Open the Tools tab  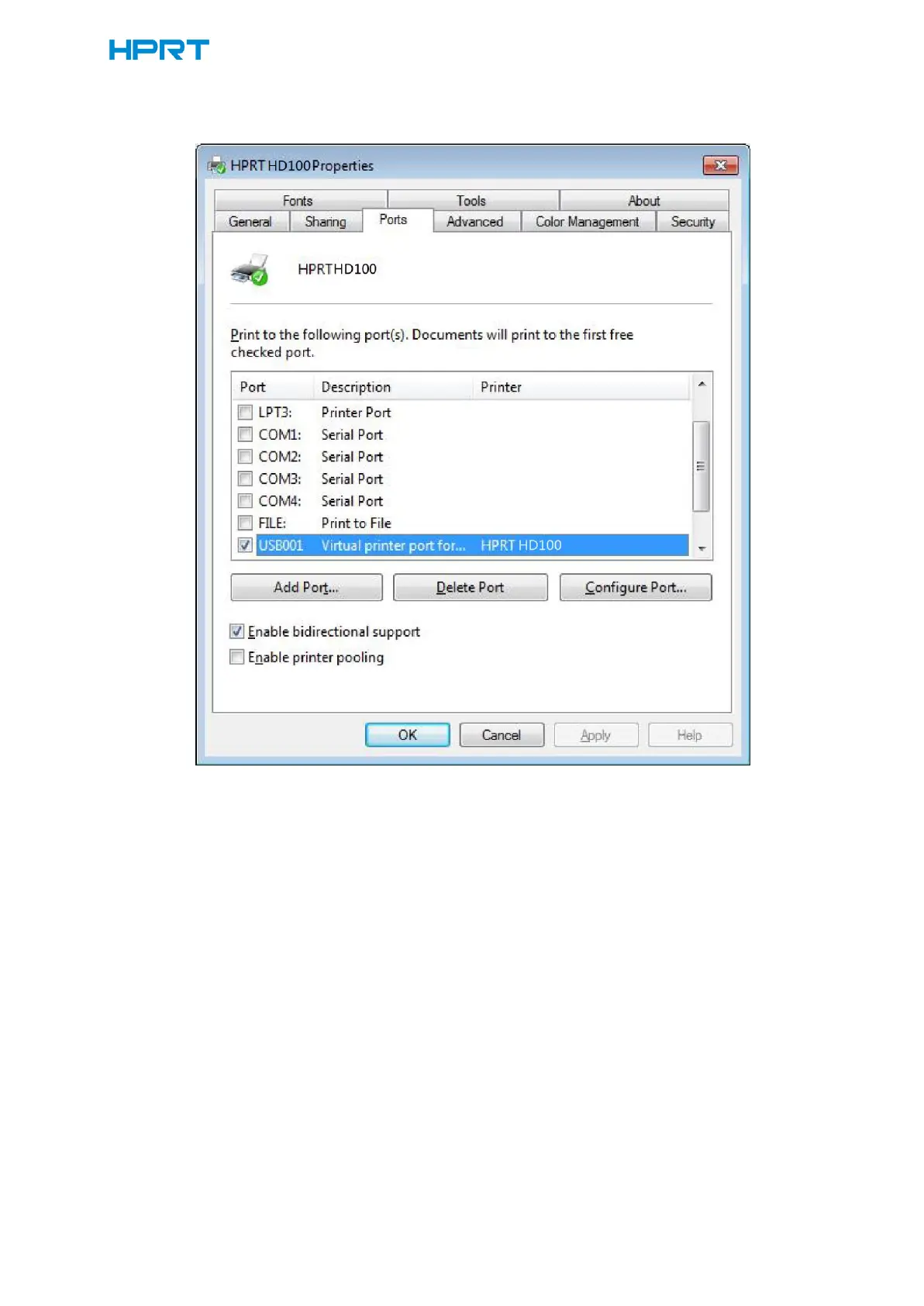click(x=473, y=200)
